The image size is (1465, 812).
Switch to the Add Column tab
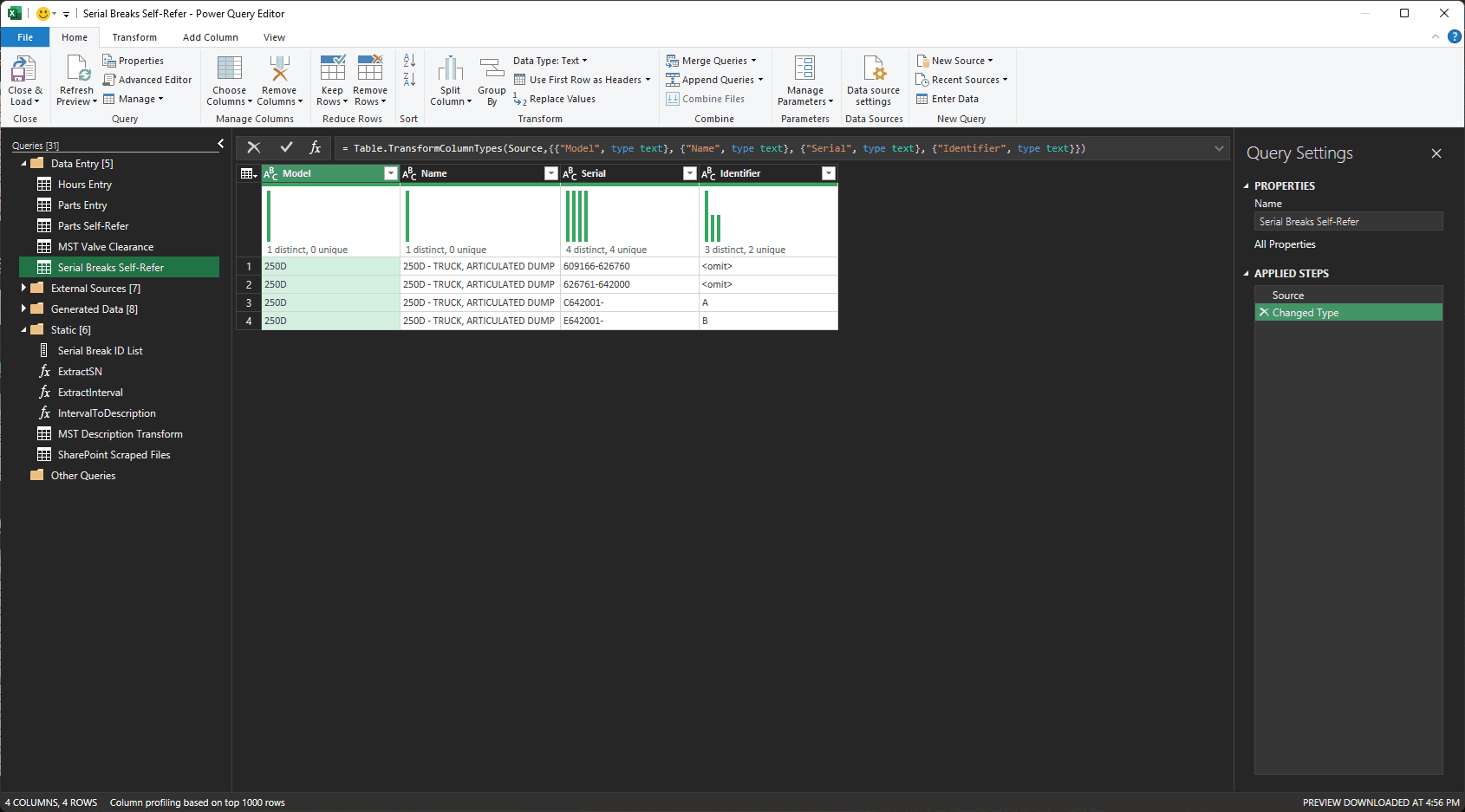(211, 37)
